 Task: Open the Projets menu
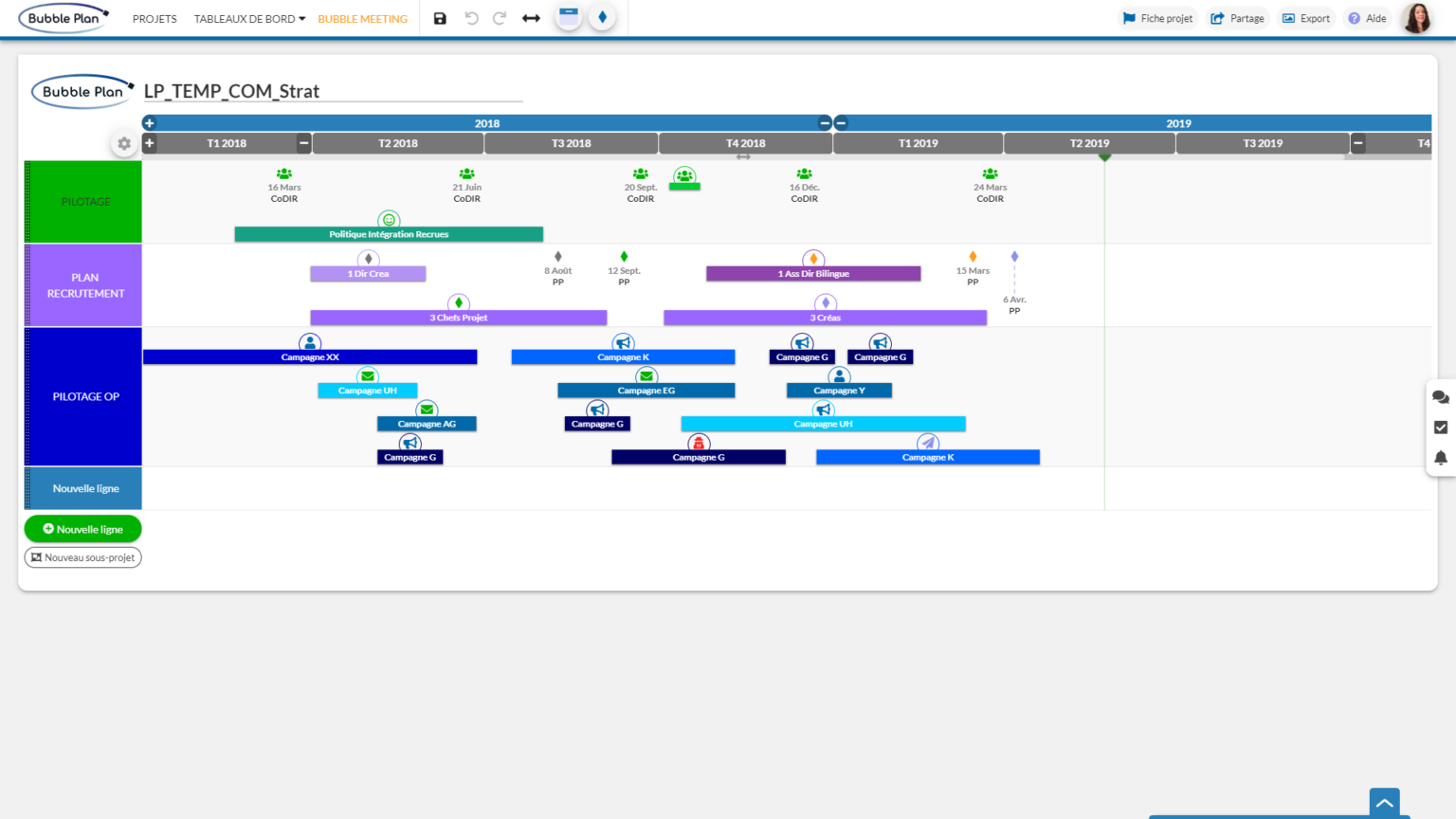[155, 19]
